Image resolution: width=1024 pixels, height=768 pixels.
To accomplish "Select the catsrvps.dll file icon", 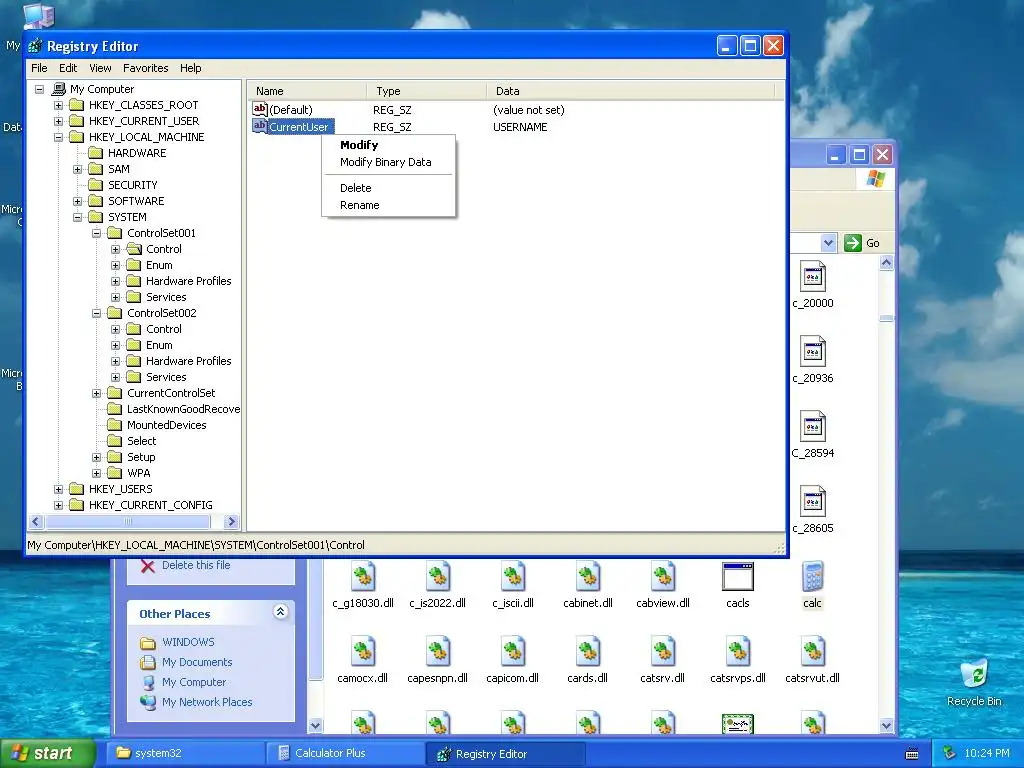I will coord(738,652).
